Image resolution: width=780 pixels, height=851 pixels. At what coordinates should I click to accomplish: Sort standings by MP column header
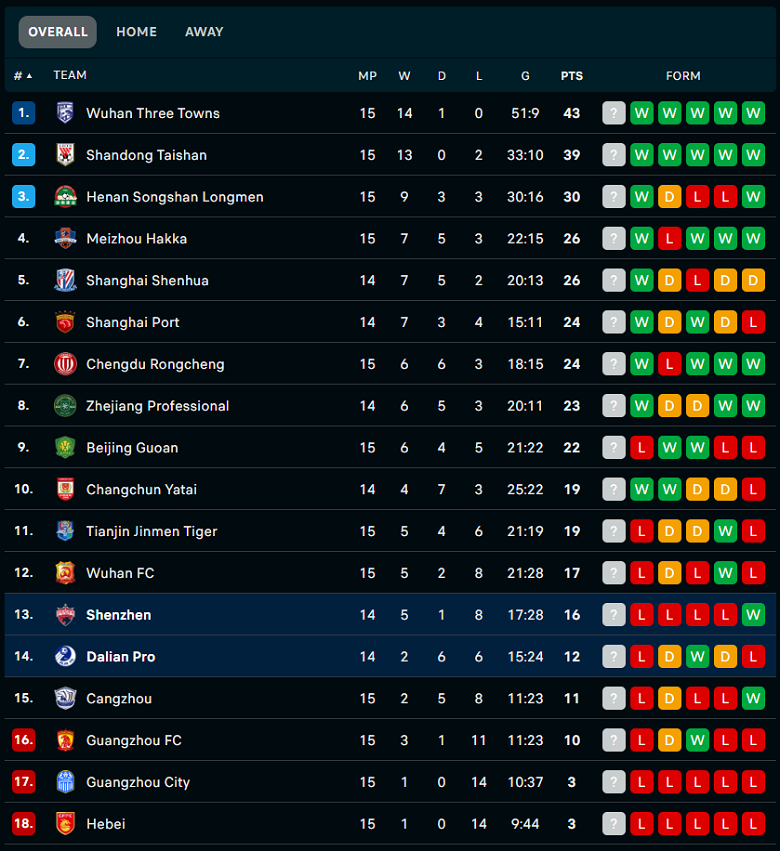pyautogui.click(x=367, y=76)
